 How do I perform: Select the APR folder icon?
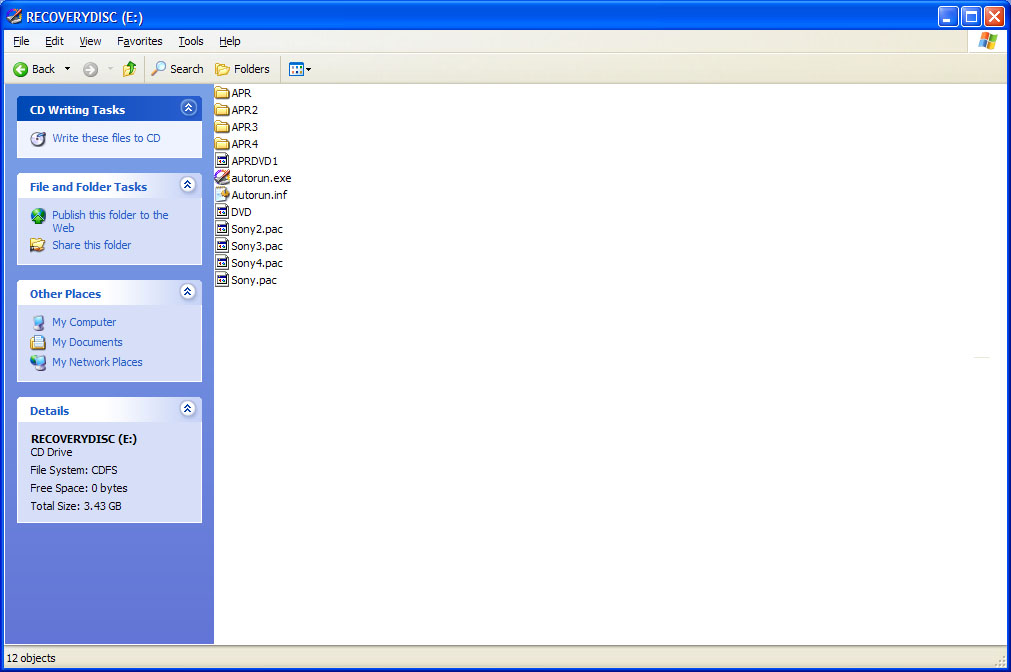(x=222, y=93)
